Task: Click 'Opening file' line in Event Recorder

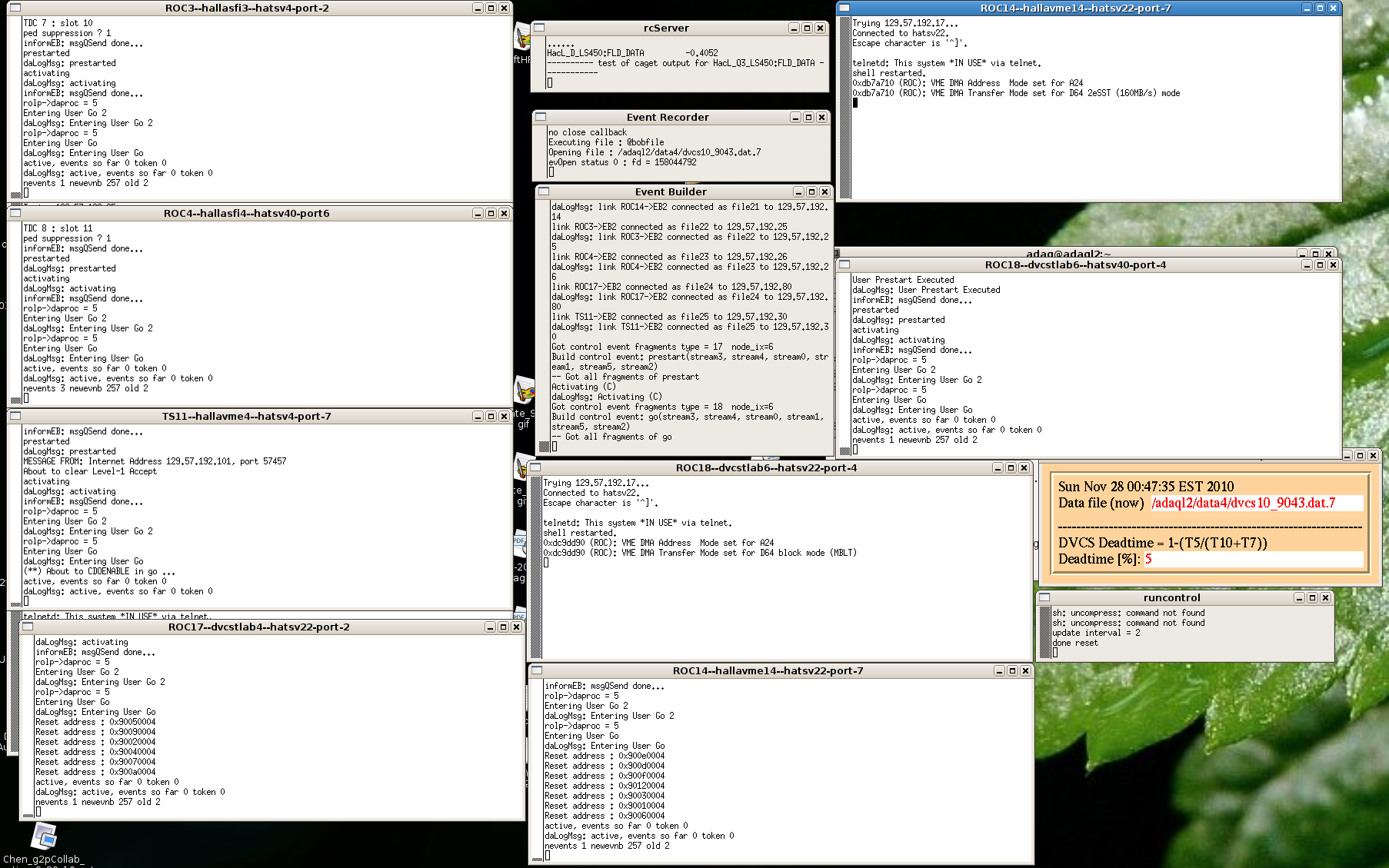Action: click(x=655, y=152)
